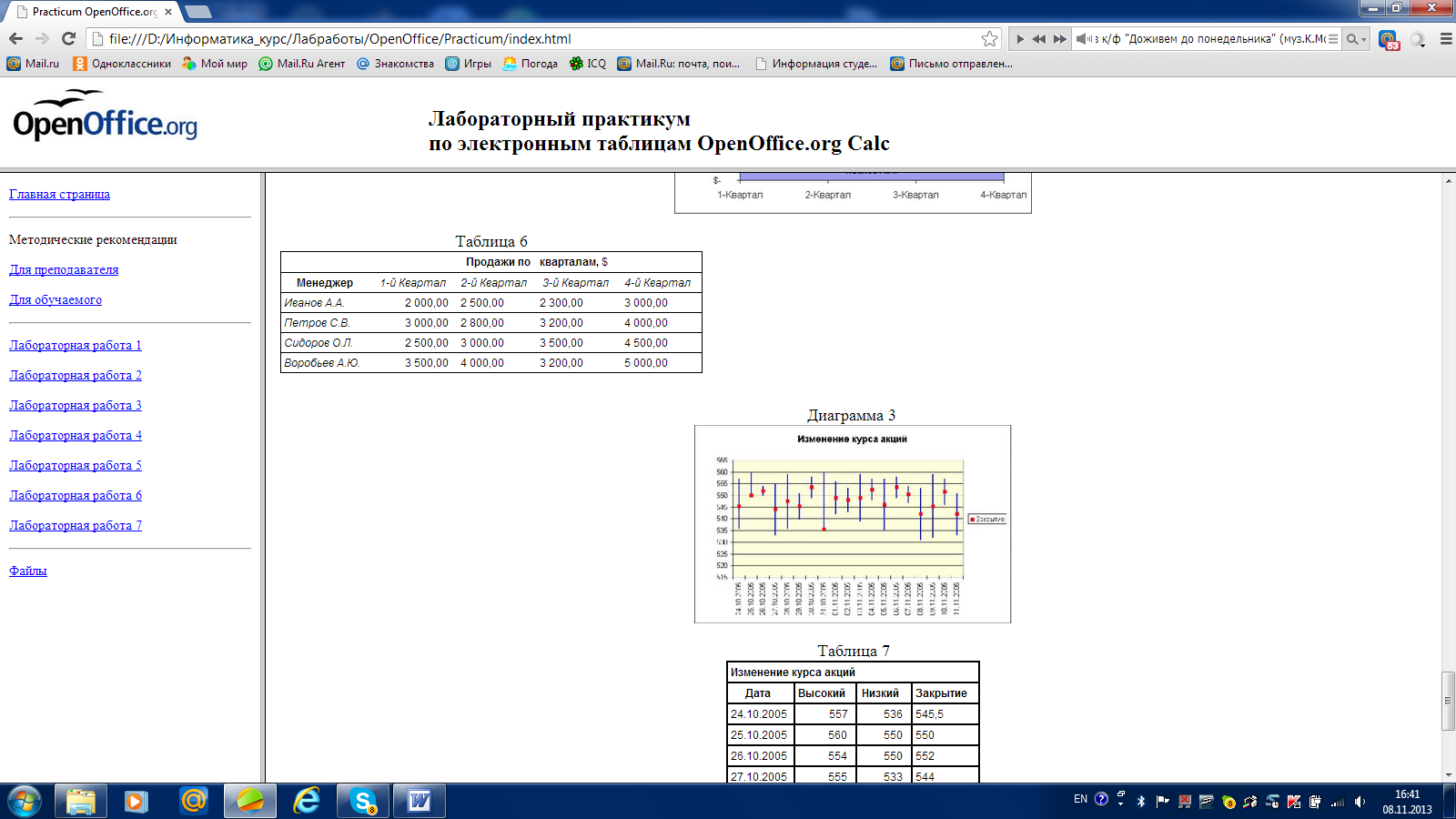
Task: Click the Диаграмма 3 stock chart image
Action: point(853,524)
